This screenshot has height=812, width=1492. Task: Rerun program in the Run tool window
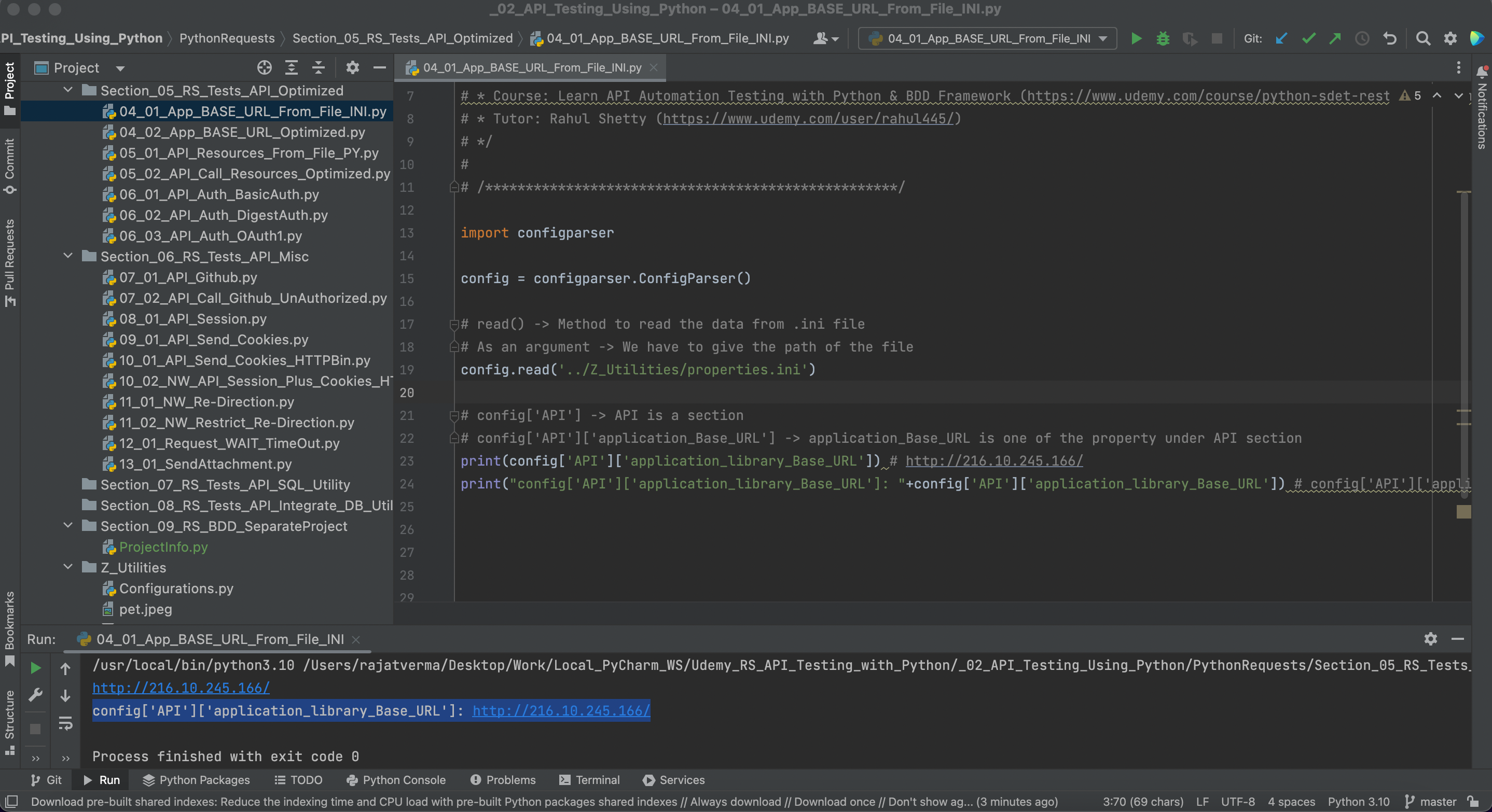click(35, 668)
